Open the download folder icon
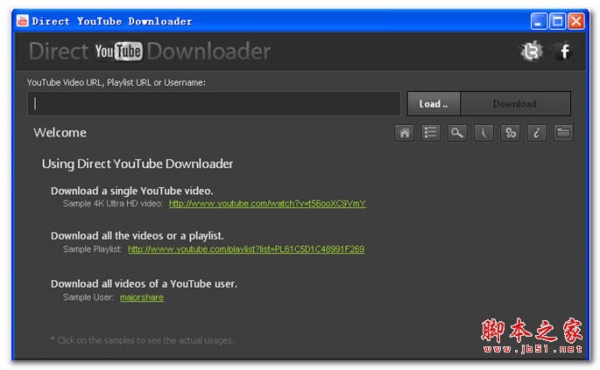 click(x=563, y=133)
